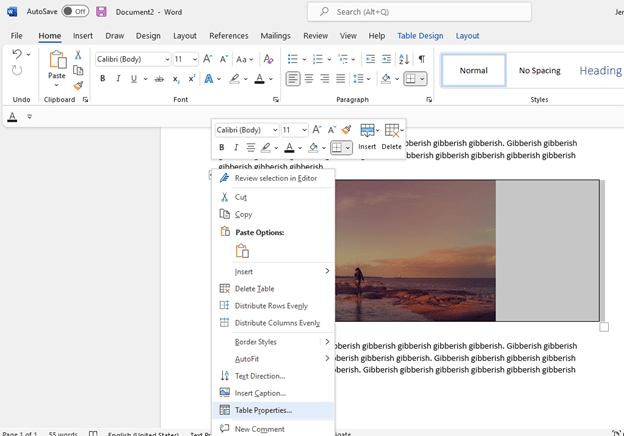The width and height of the screenshot is (624, 436).
Task: Click the Format Painter icon
Action: pyautogui.click(x=78, y=86)
